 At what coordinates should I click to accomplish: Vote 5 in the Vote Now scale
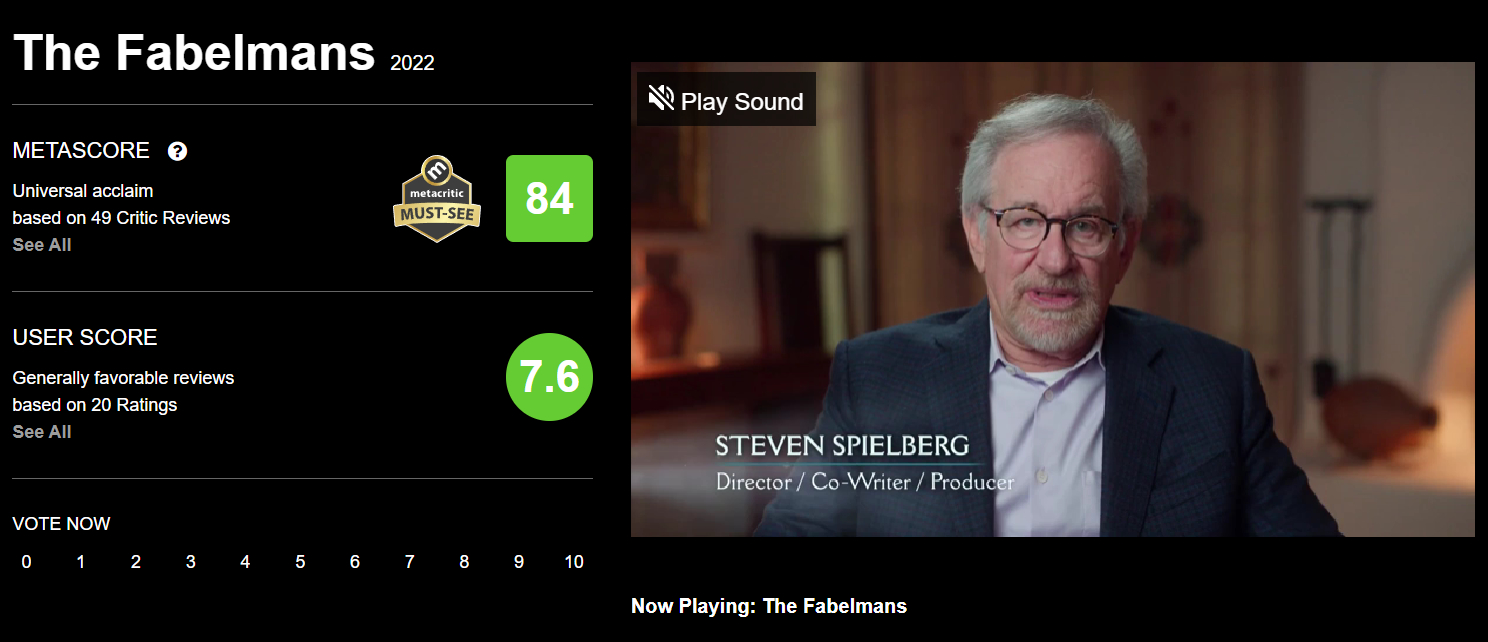pyautogui.click(x=300, y=562)
